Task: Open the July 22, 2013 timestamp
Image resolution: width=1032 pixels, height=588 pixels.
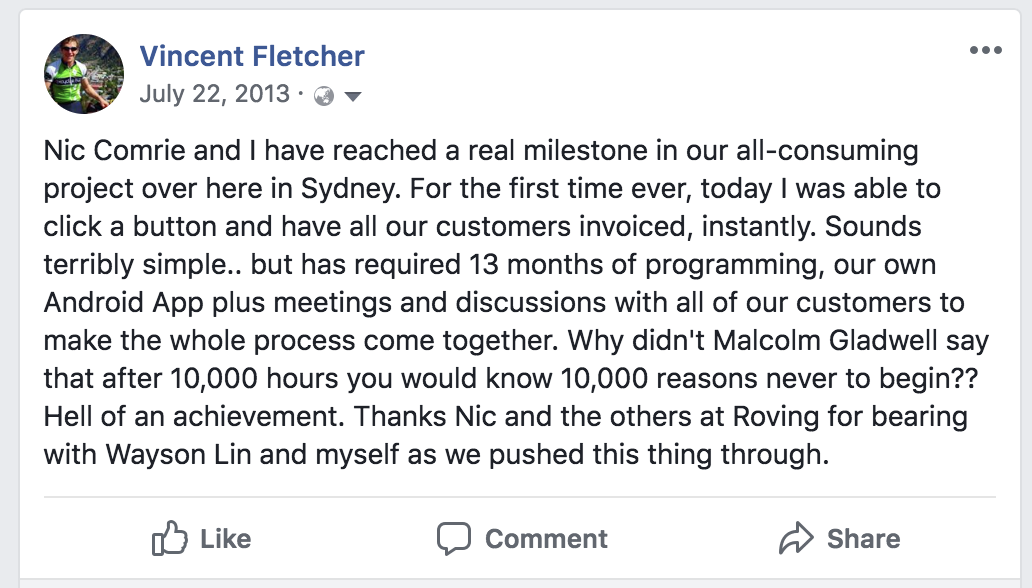Action: (215, 94)
